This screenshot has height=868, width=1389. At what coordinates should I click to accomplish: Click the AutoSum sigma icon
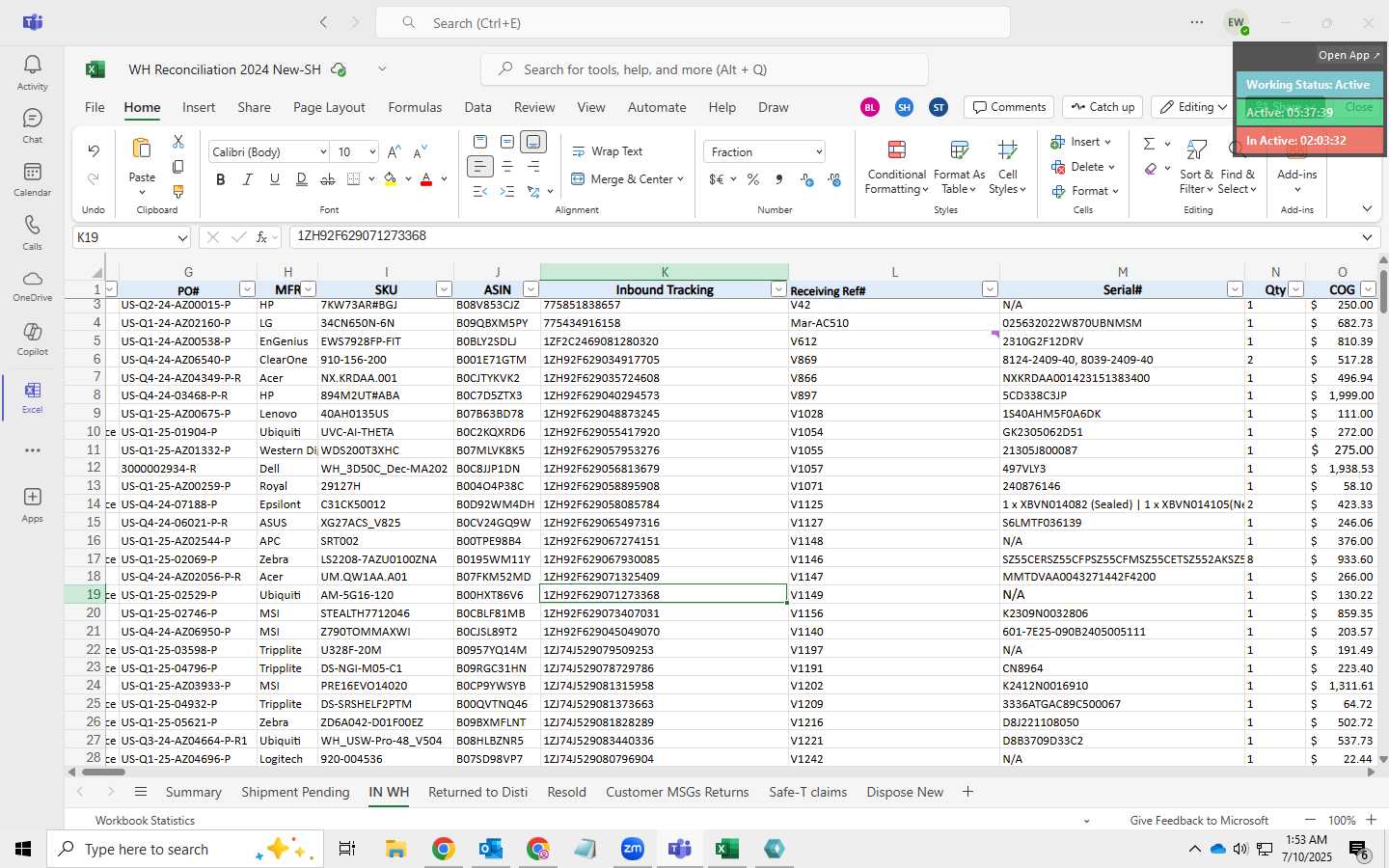click(x=1149, y=144)
